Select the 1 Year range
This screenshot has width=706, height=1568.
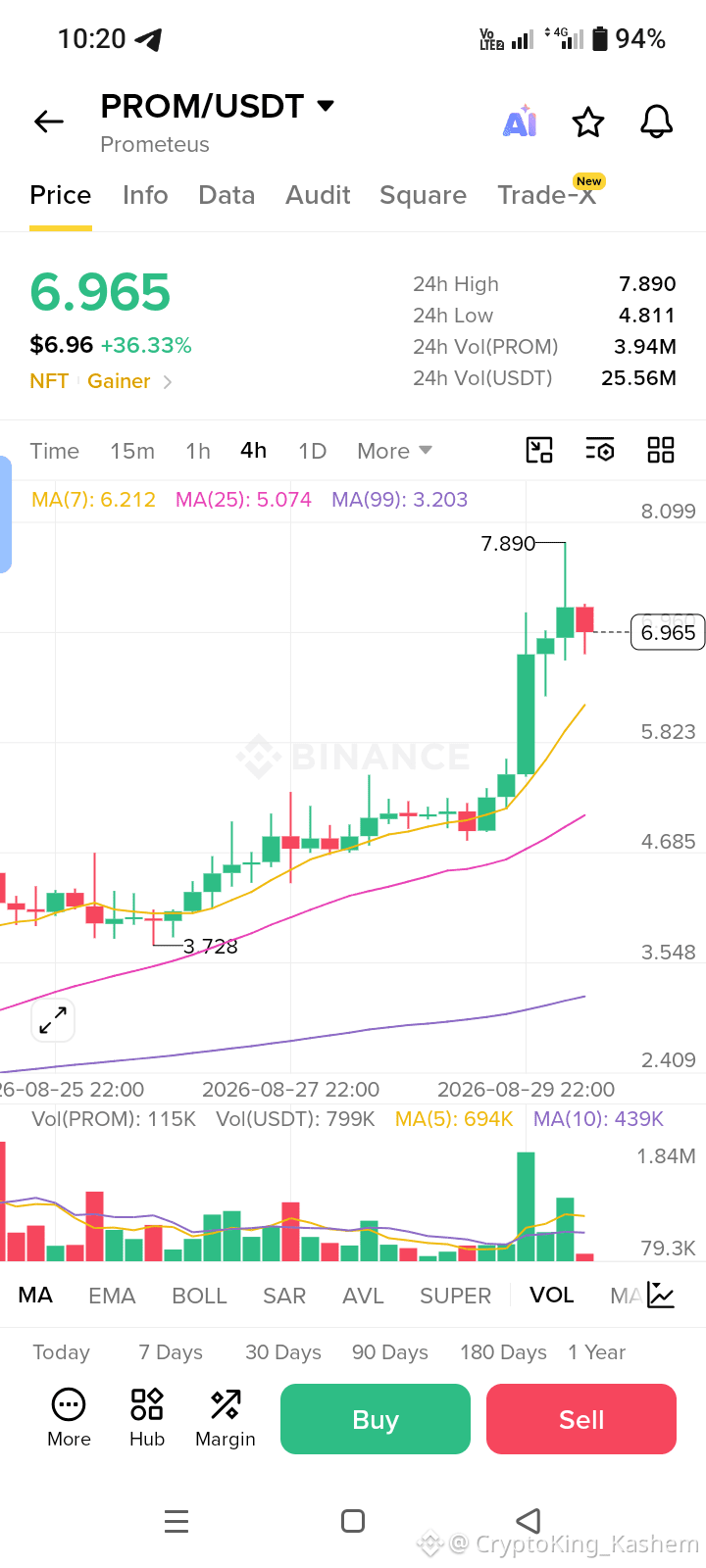[596, 1352]
